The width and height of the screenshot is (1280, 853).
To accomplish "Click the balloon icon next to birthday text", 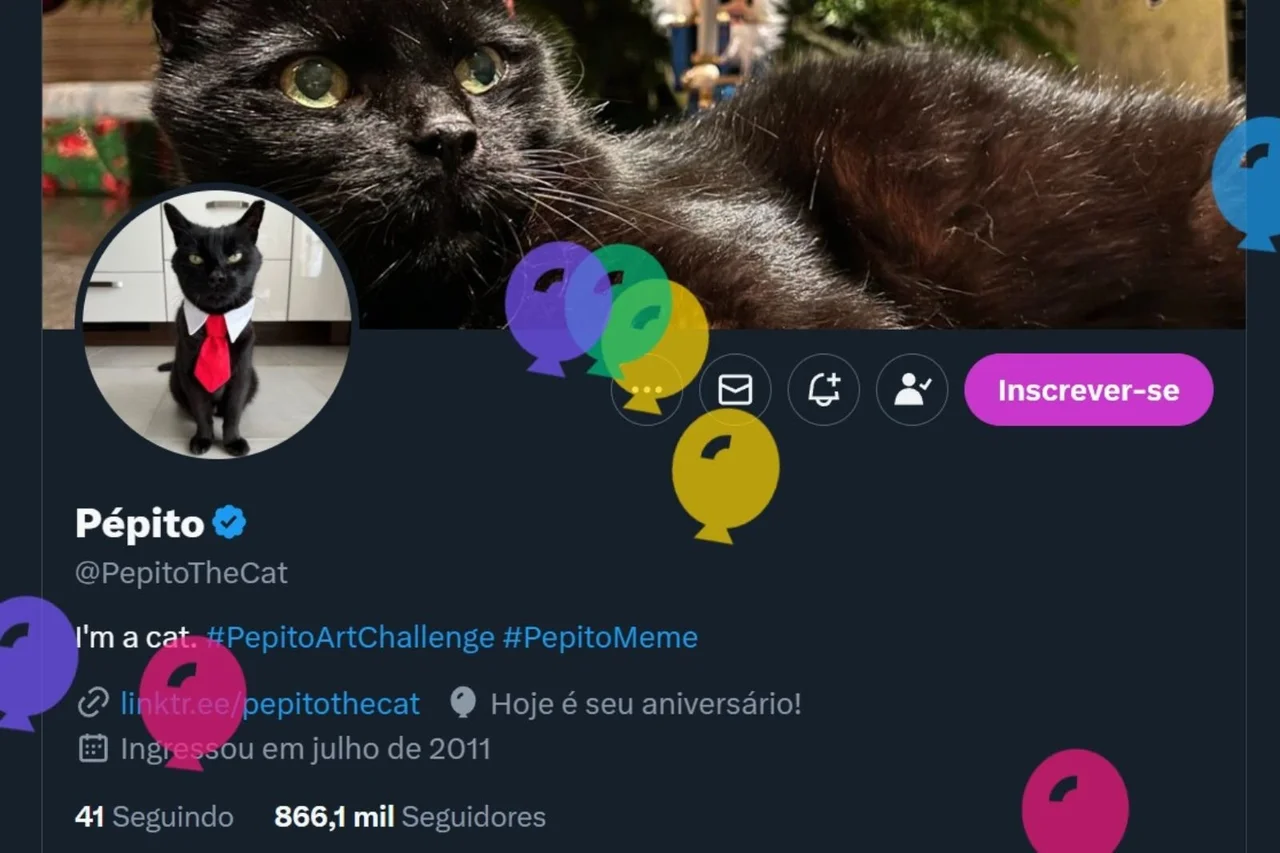I will point(462,702).
